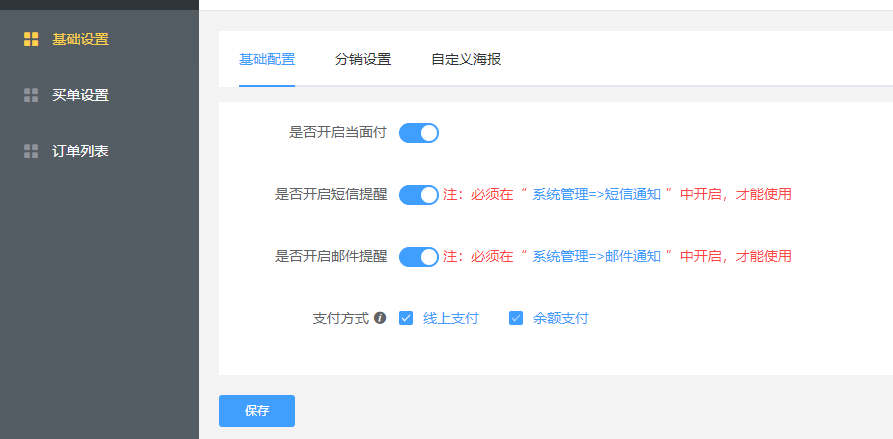This screenshot has width=893, height=439.
Task: Follow the 系统管理=>短信通知 link
Action: (596, 194)
